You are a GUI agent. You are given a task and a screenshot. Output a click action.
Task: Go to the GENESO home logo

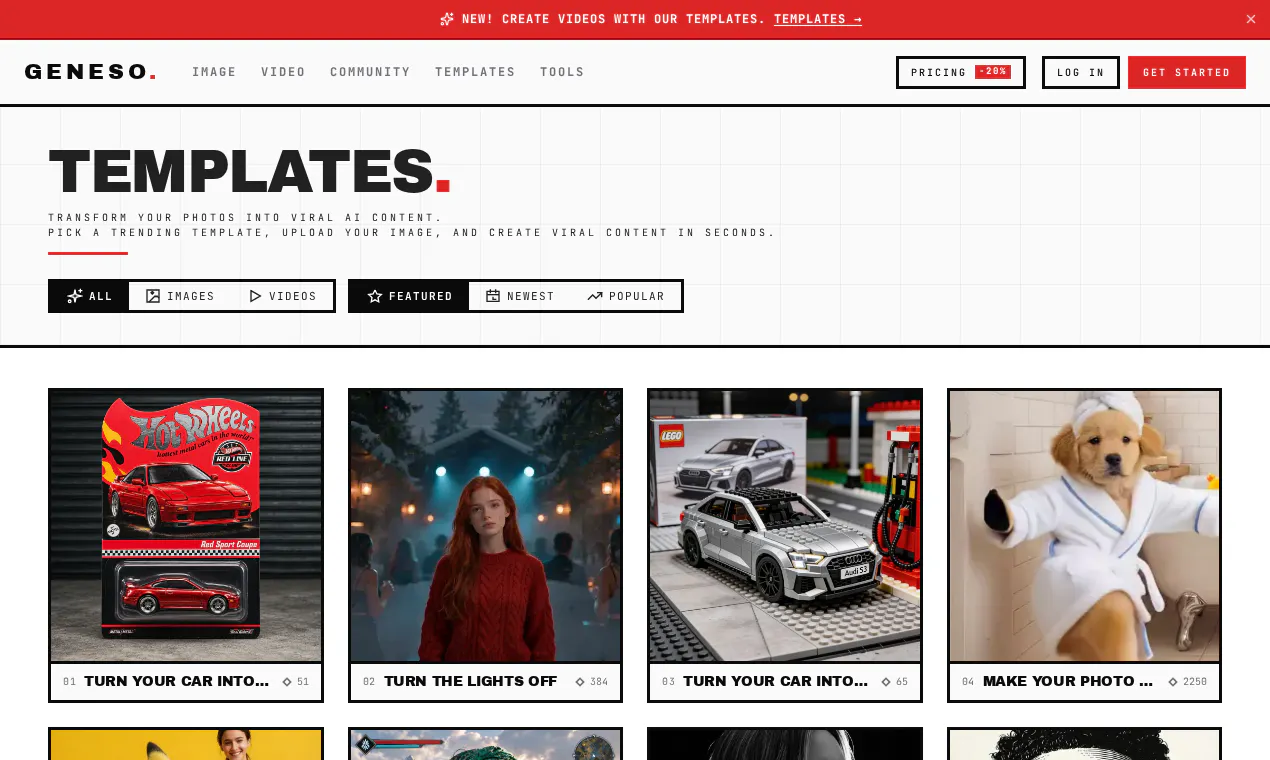point(90,72)
